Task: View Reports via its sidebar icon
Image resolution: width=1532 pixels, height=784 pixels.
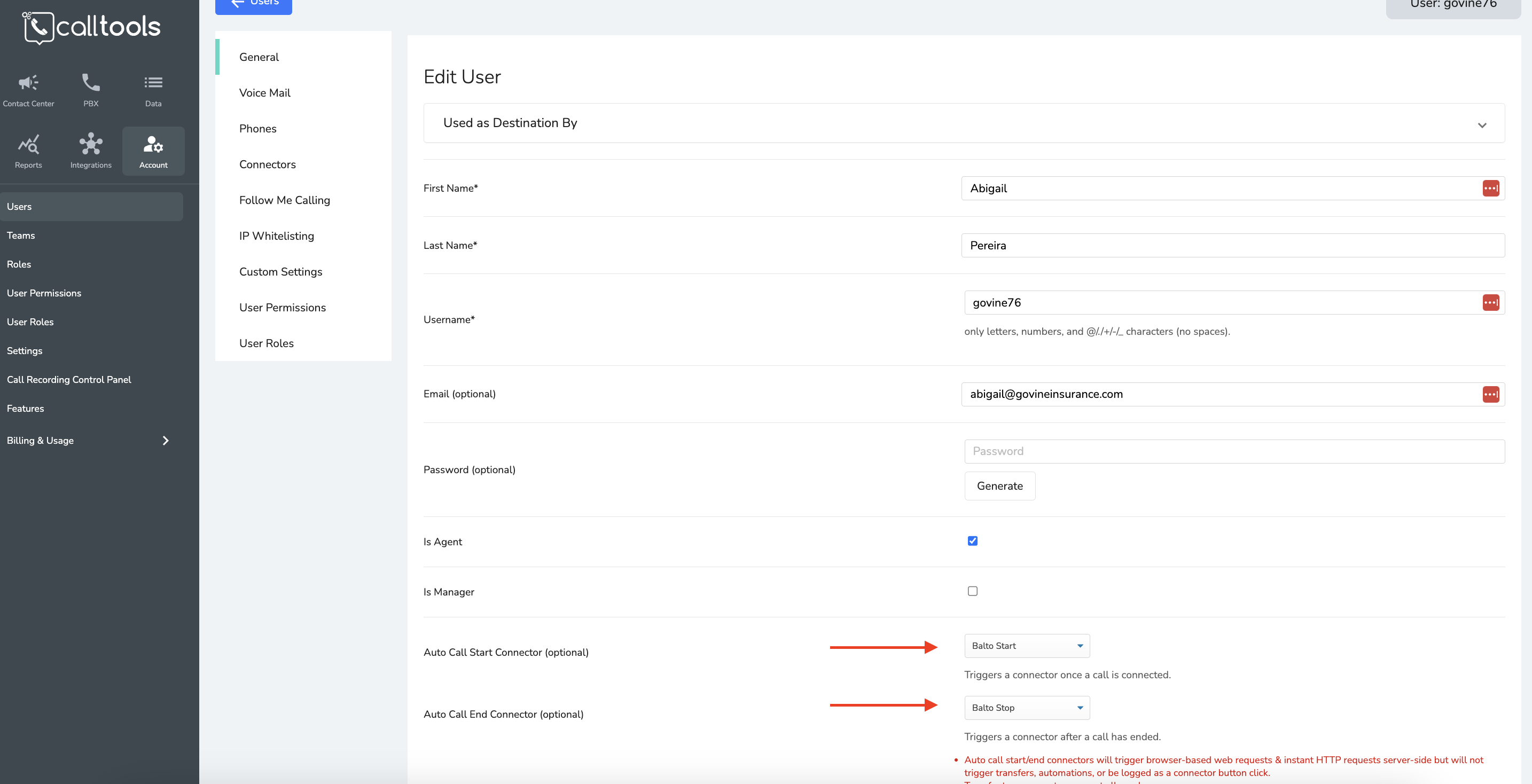Action: [x=28, y=151]
